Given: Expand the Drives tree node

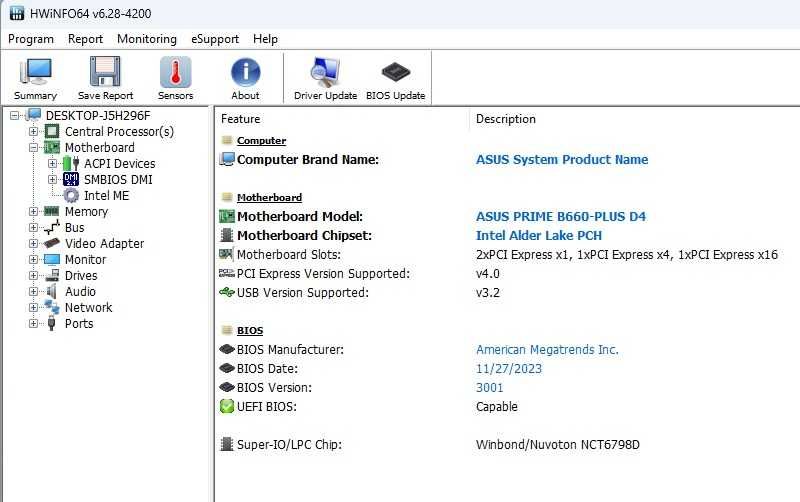Looking at the screenshot, I should click(33, 275).
